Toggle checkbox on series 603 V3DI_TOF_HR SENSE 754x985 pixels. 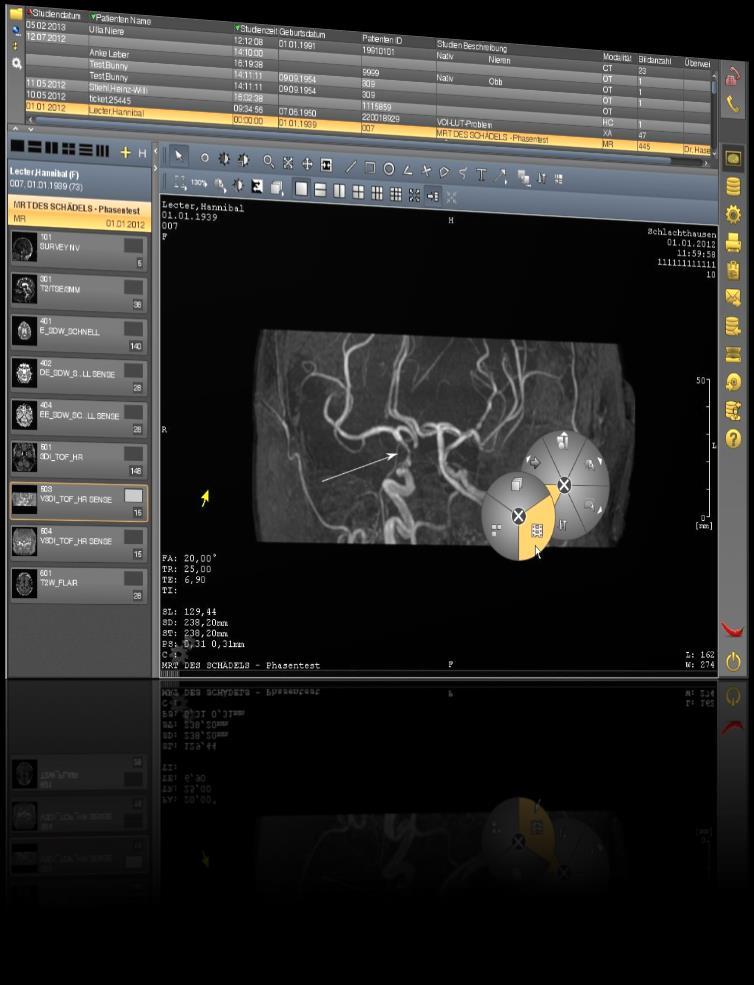tap(133, 496)
